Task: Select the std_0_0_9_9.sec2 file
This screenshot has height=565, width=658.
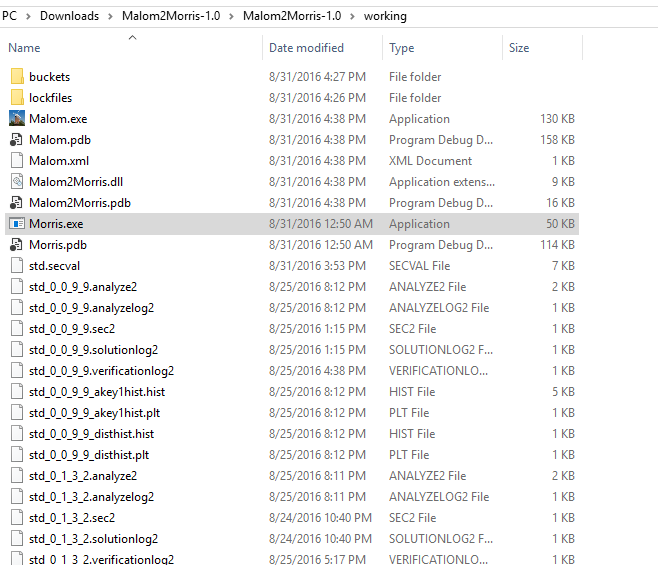Action: coord(72,329)
